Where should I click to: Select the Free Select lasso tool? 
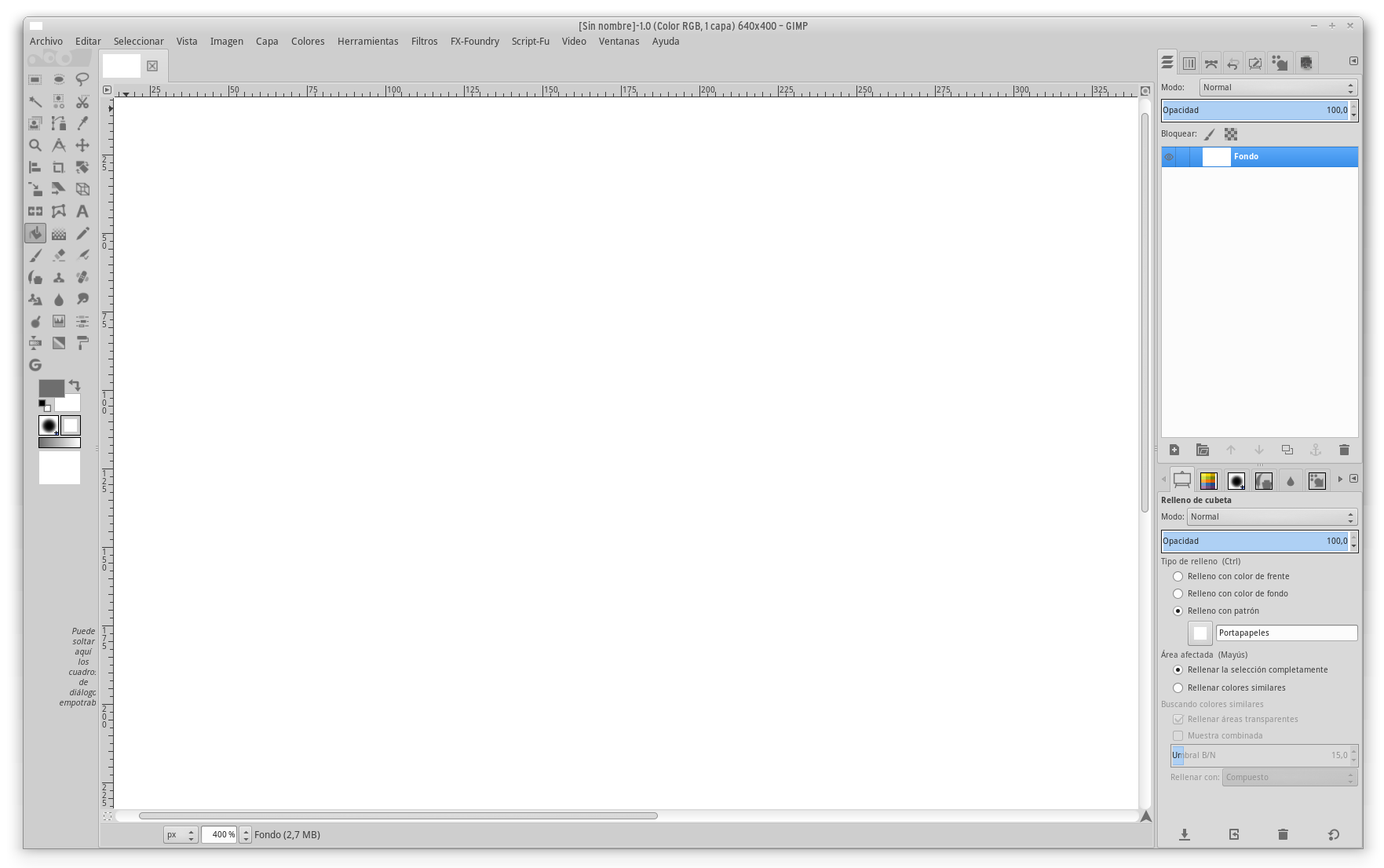tap(82, 79)
